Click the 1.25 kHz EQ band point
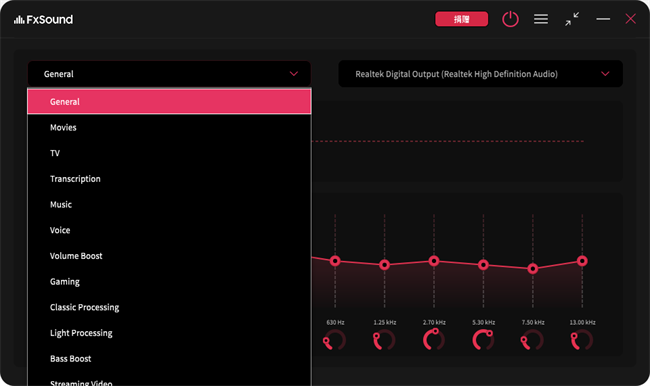This screenshot has height=386, width=650. tap(384, 265)
